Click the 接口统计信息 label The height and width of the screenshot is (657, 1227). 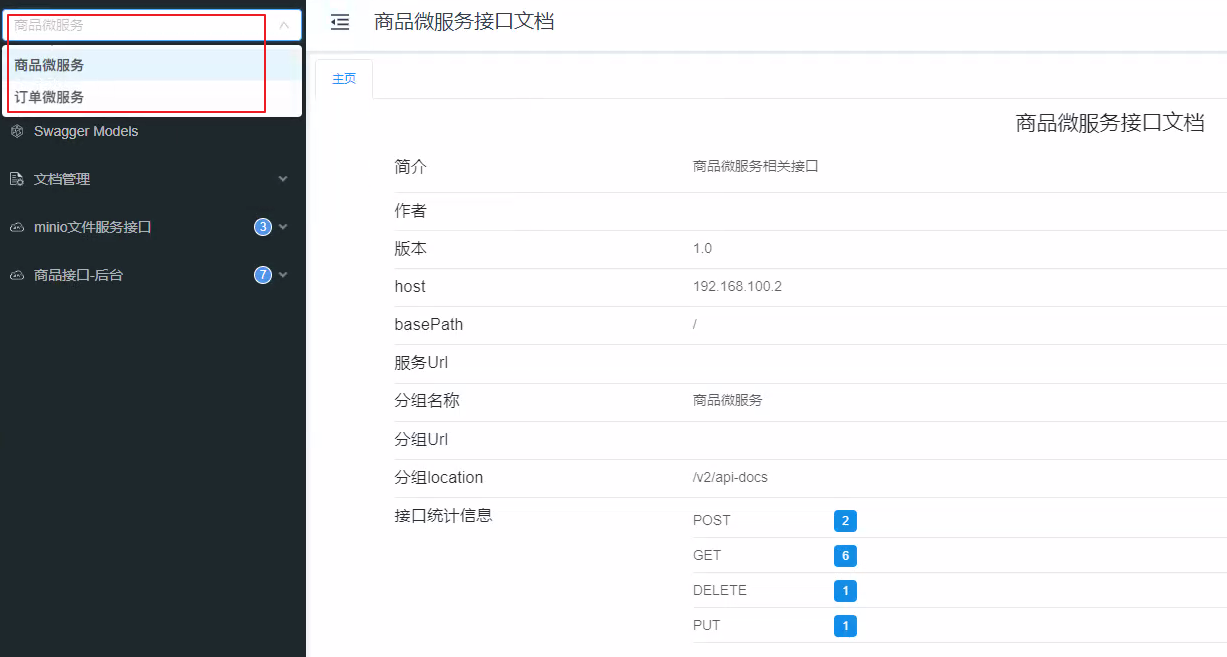click(x=444, y=516)
